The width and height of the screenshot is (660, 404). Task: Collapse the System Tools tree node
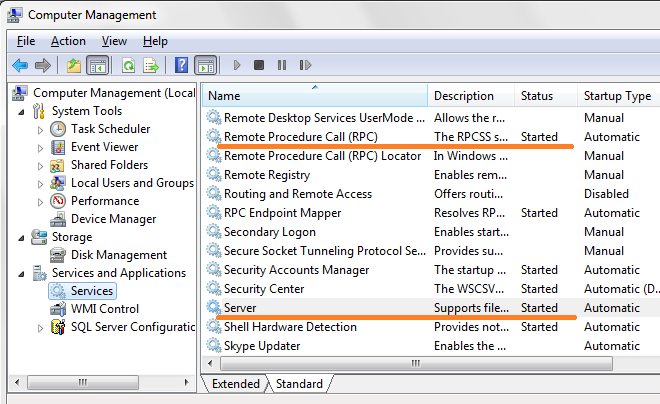23,111
